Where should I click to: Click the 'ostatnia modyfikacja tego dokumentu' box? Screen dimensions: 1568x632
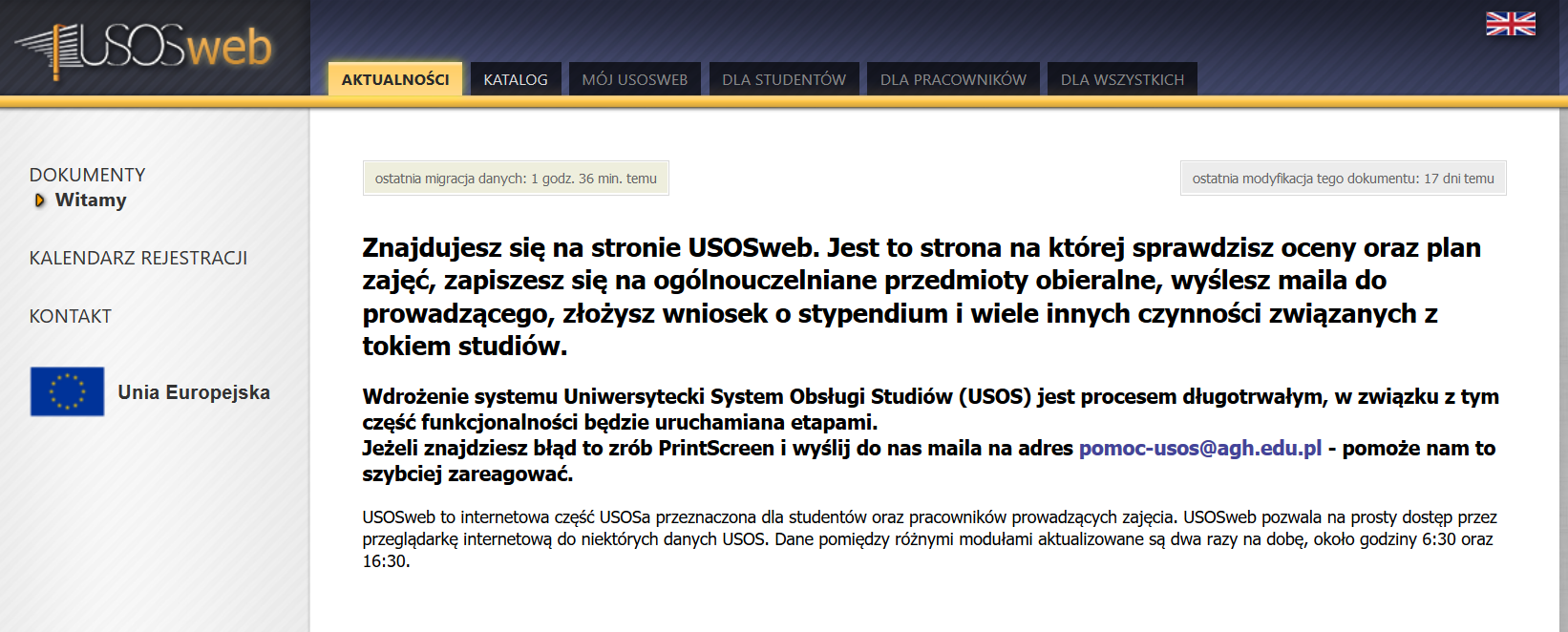[1344, 179]
